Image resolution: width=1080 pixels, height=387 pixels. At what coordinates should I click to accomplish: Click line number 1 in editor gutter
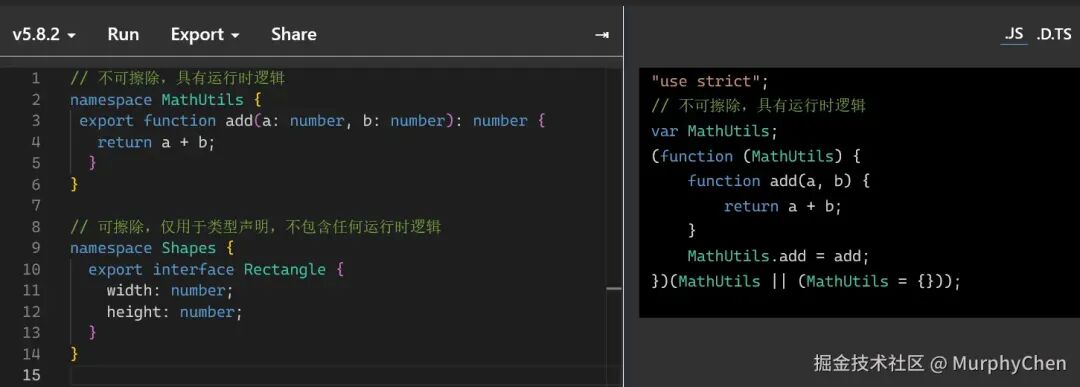point(35,79)
